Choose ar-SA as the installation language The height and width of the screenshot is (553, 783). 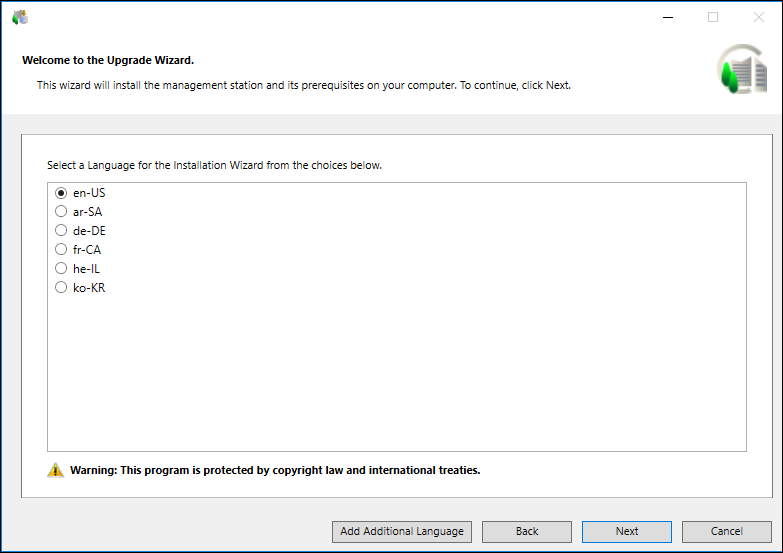(x=61, y=212)
